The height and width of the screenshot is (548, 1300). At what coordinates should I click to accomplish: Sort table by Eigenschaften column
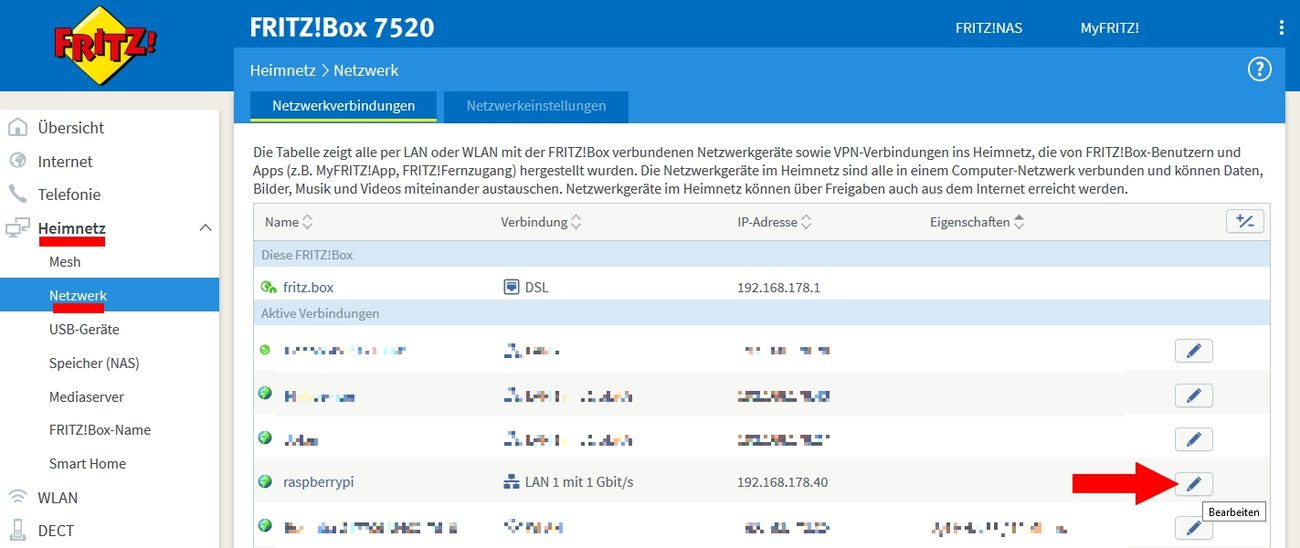click(975, 222)
